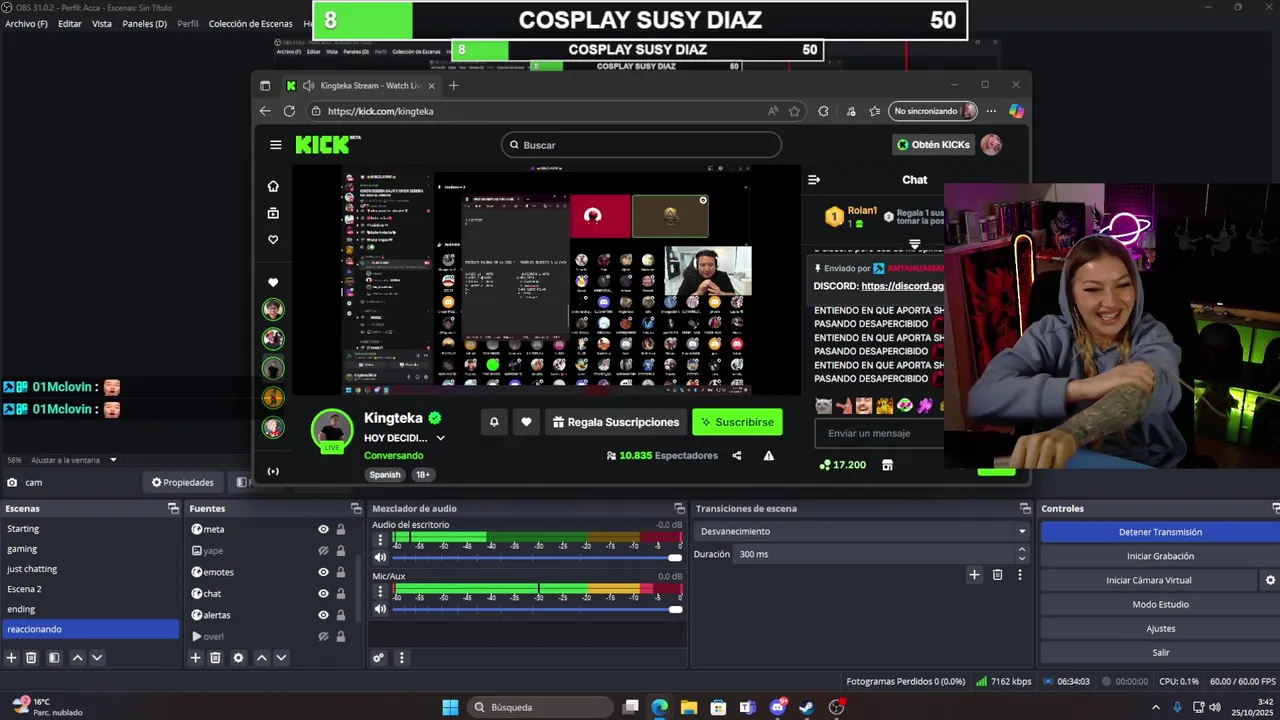This screenshot has width=1280, height=720.
Task: Open the Archivo menu
Action: [26, 24]
